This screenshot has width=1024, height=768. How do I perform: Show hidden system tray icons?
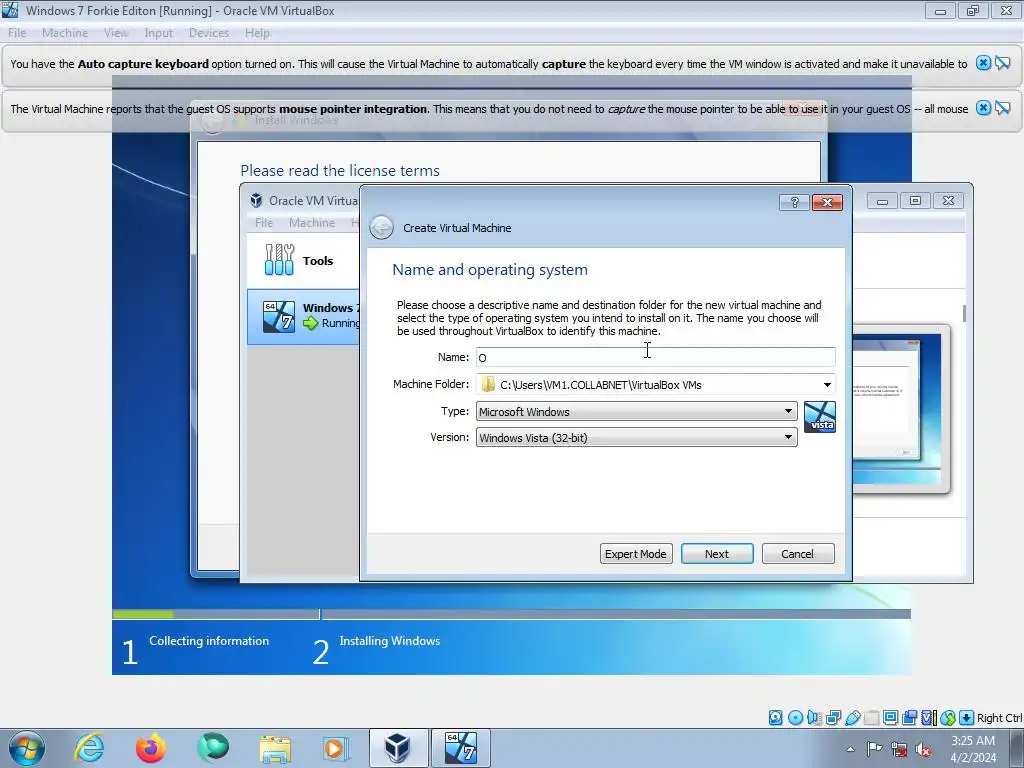[x=850, y=749]
